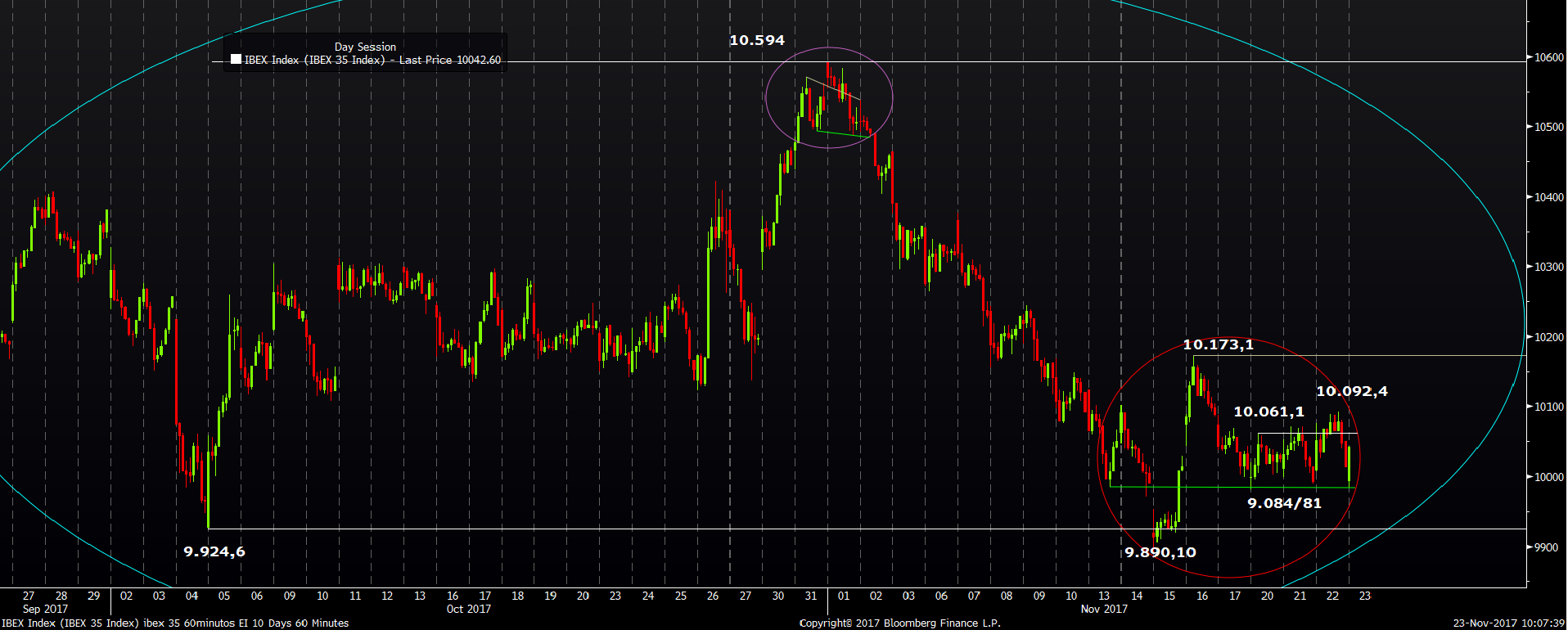
Task: Click the 10100 price axis label
Action: tap(1549, 407)
